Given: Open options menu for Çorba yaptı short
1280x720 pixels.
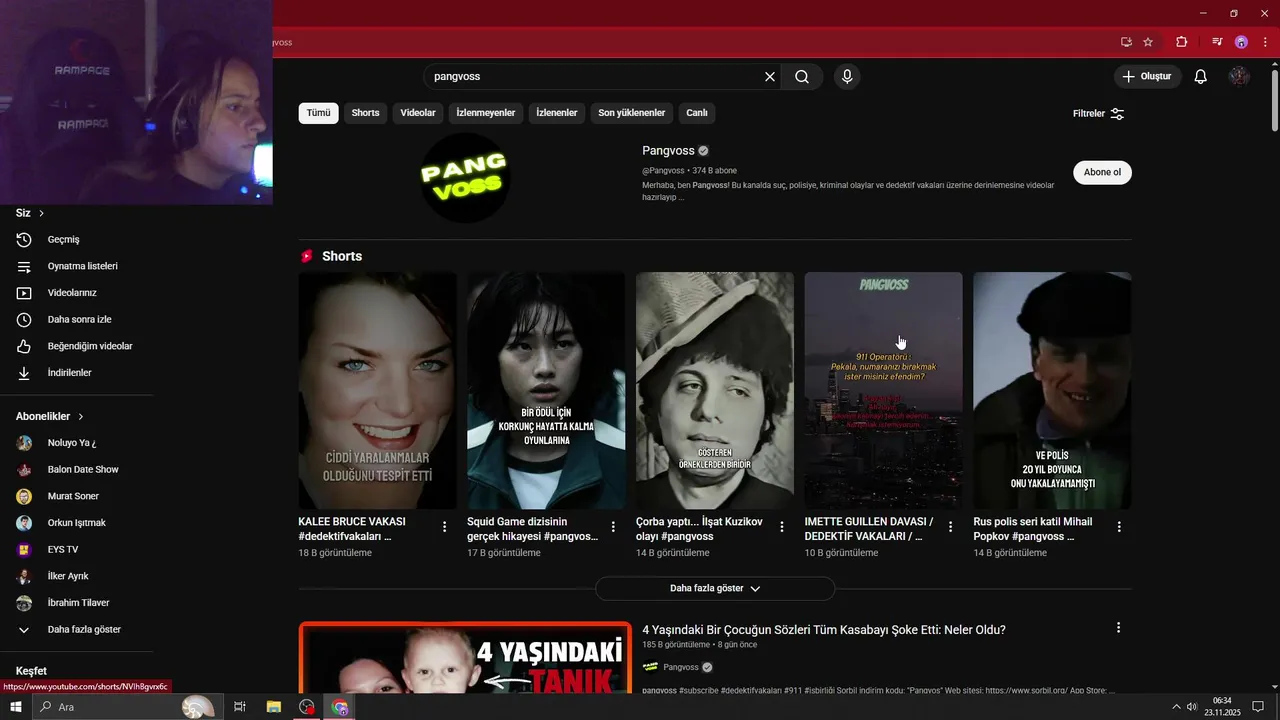Looking at the screenshot, I should (x=782, y=527).
